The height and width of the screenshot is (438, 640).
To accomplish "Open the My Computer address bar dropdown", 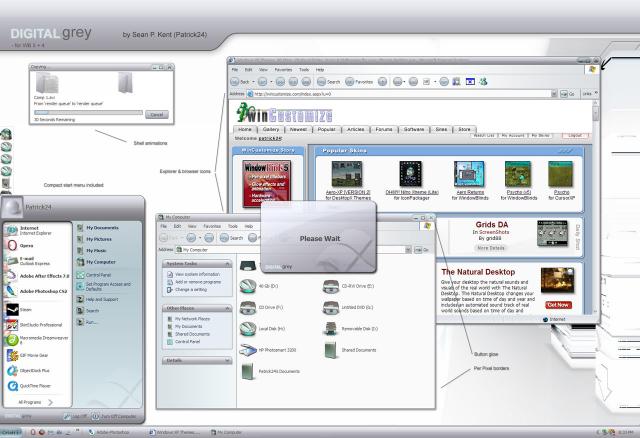I will point(408,250).
